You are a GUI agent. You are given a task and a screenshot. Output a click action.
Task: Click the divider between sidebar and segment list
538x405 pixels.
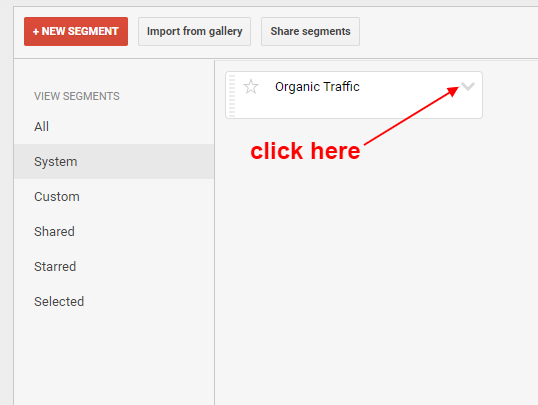point(214,233)
